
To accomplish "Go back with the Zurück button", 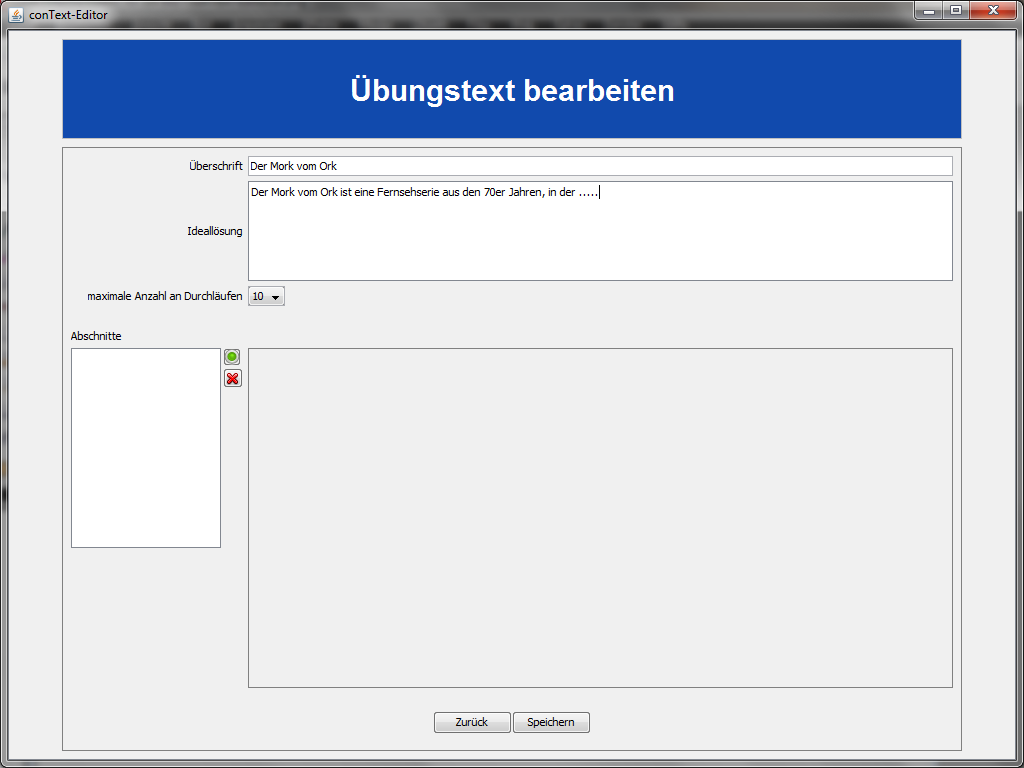I will pyautogui.click(x=472, y=722).
